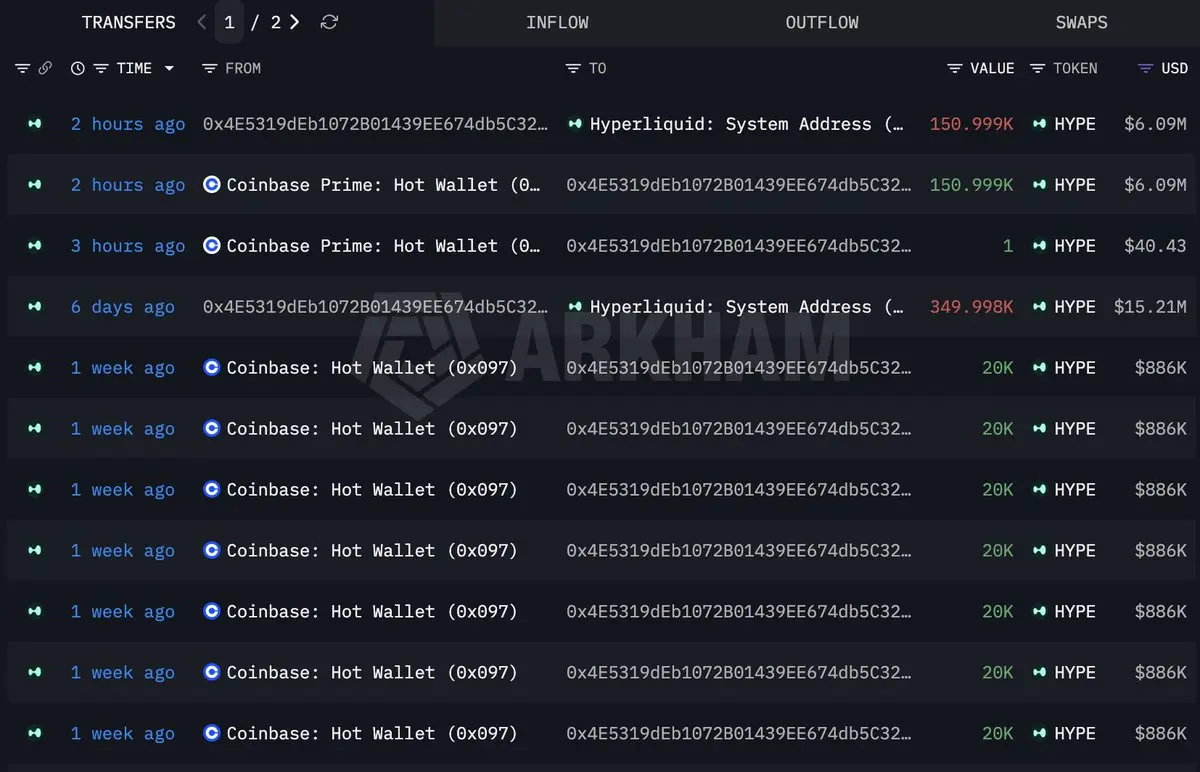
Task: Open Coinbase Prime: Hot Wallet in 3 hours ago row
Action: (384, 246)
